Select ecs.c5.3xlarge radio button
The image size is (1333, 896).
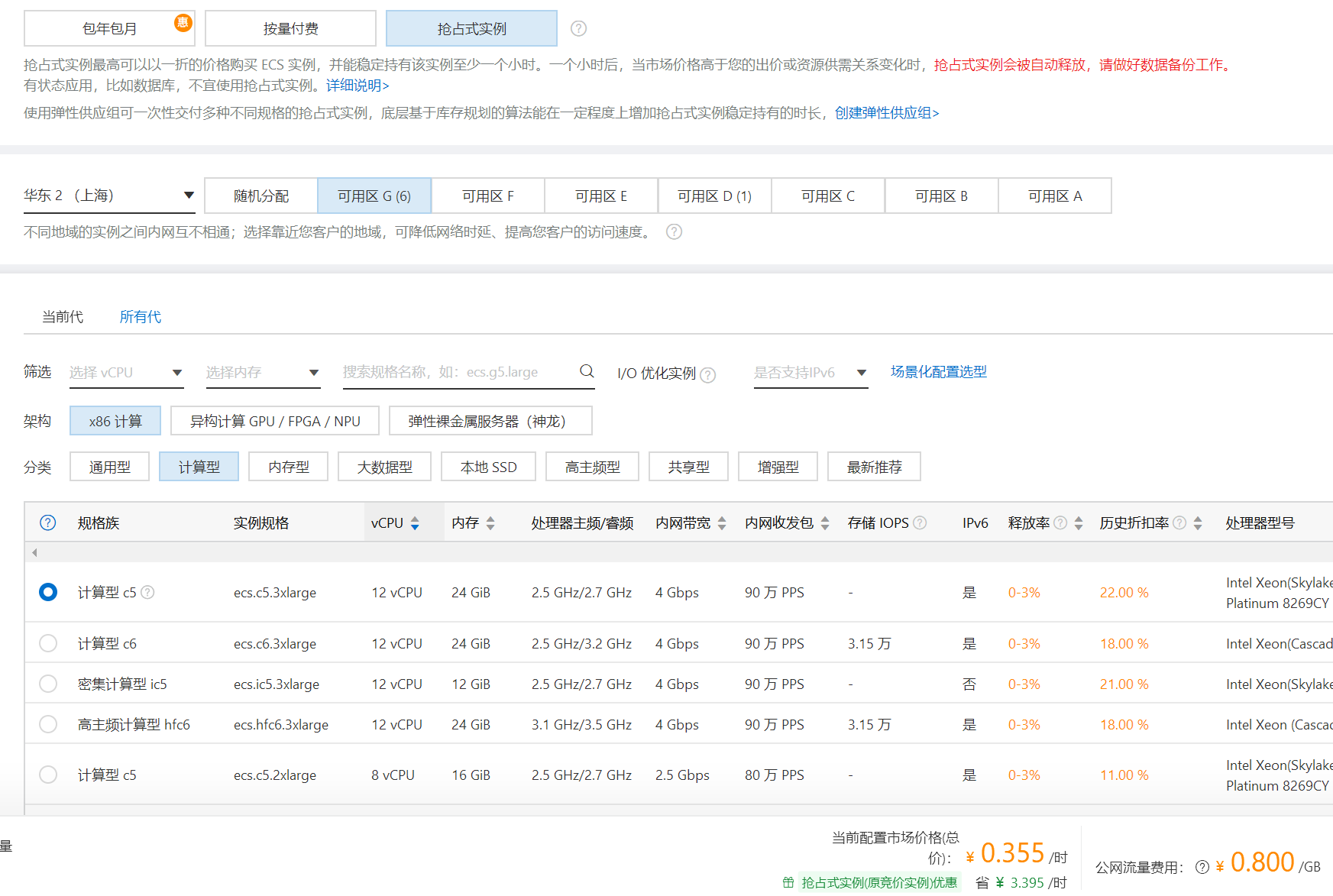48,592
